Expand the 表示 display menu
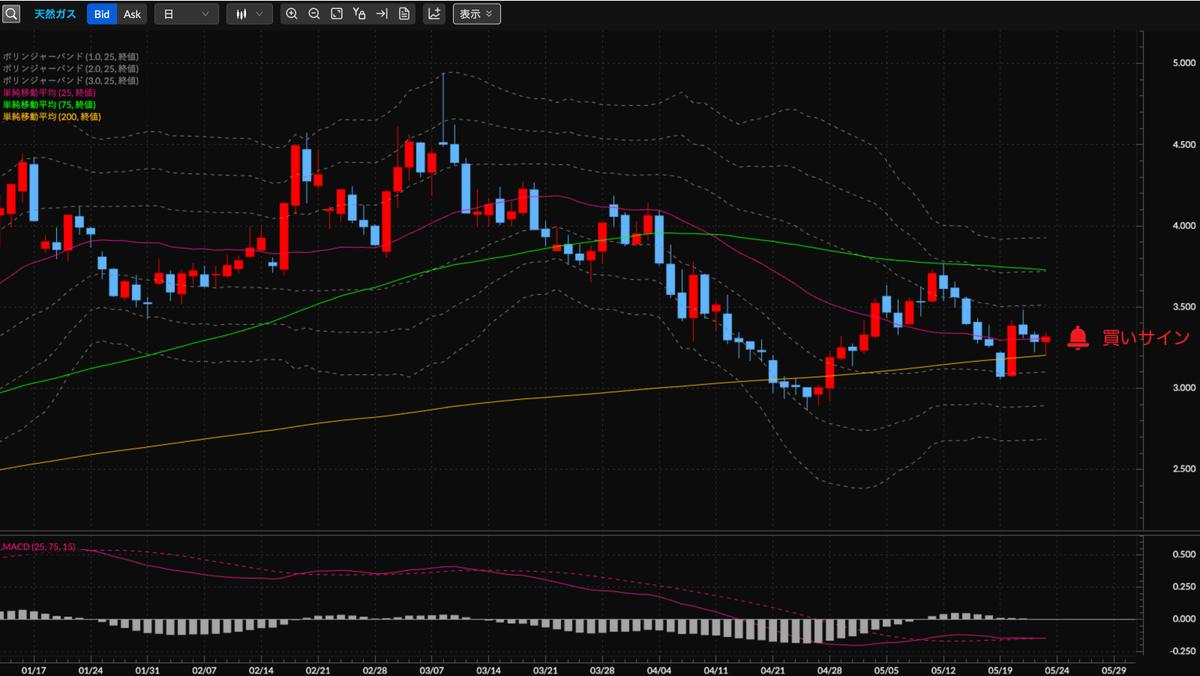The height and width of the screenshot is (676, 1200). point(476,14)
